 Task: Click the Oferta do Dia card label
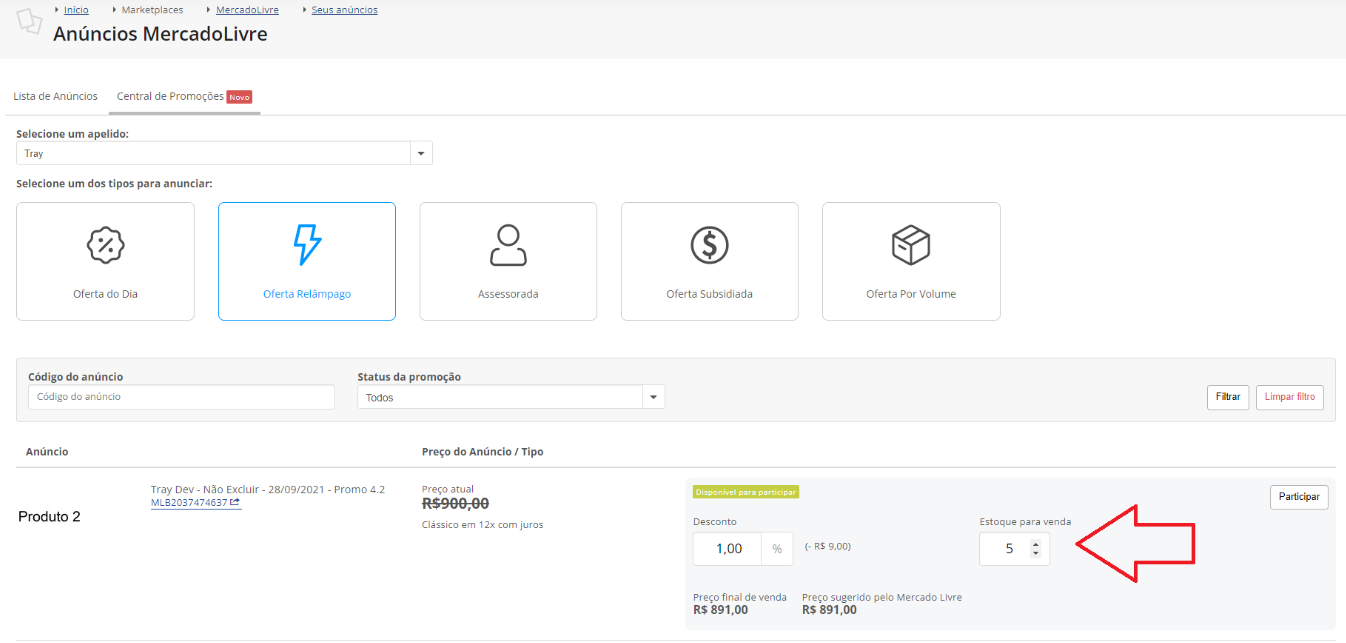(x=105, y=294)
